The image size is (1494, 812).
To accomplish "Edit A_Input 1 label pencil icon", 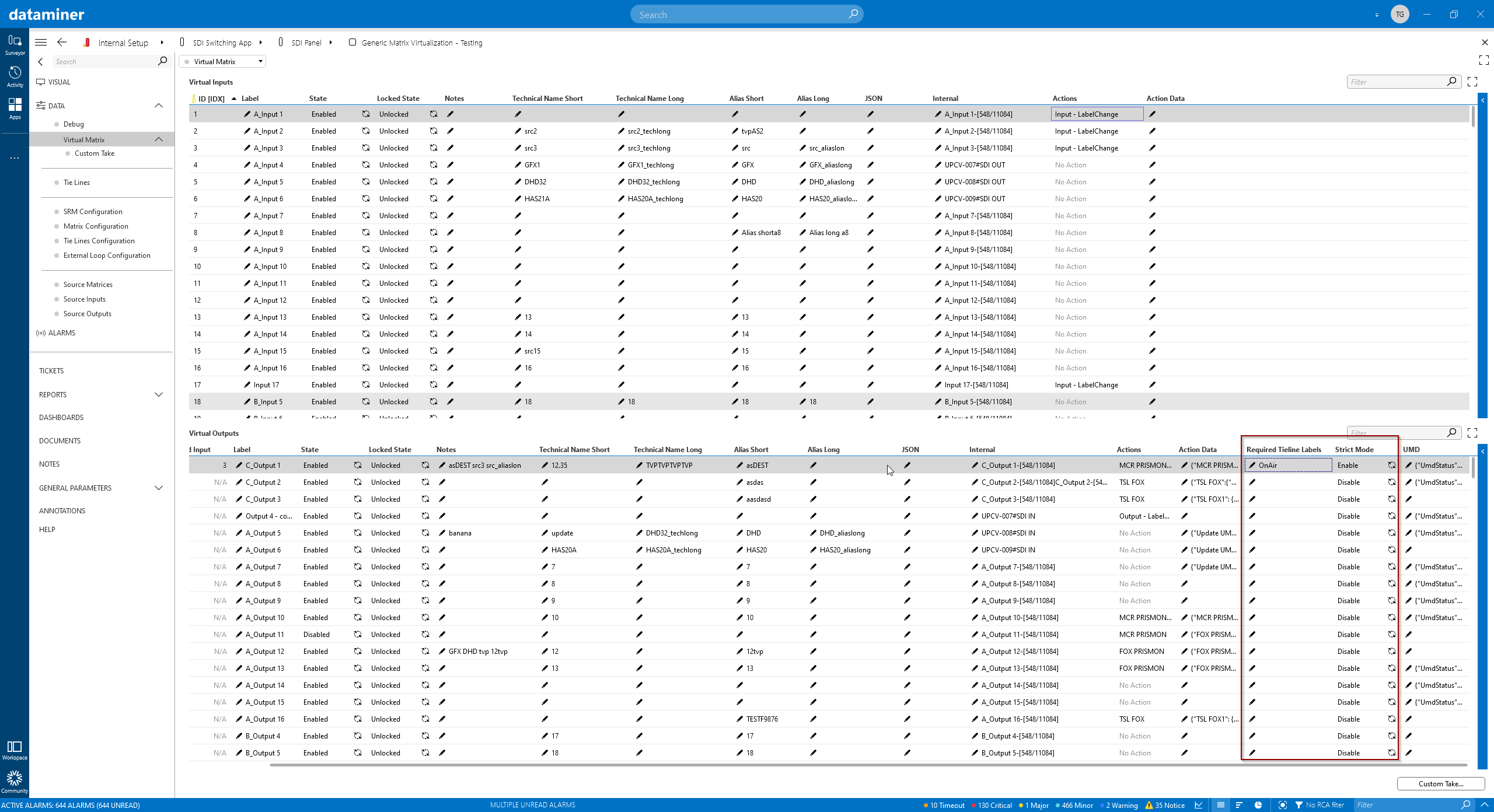I will click(247, 114).
